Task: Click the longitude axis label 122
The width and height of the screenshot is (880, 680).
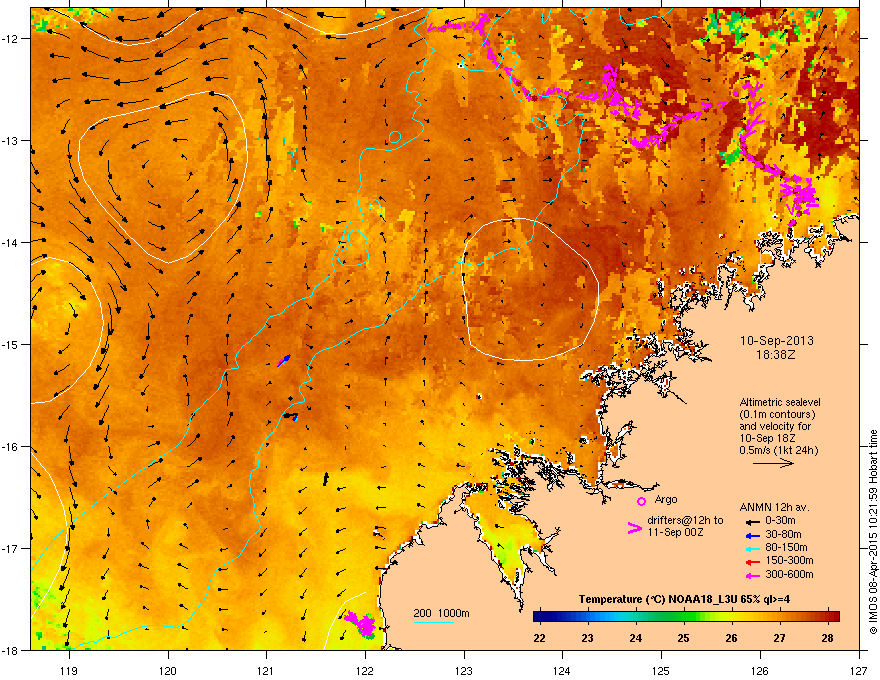Action: 365,672
